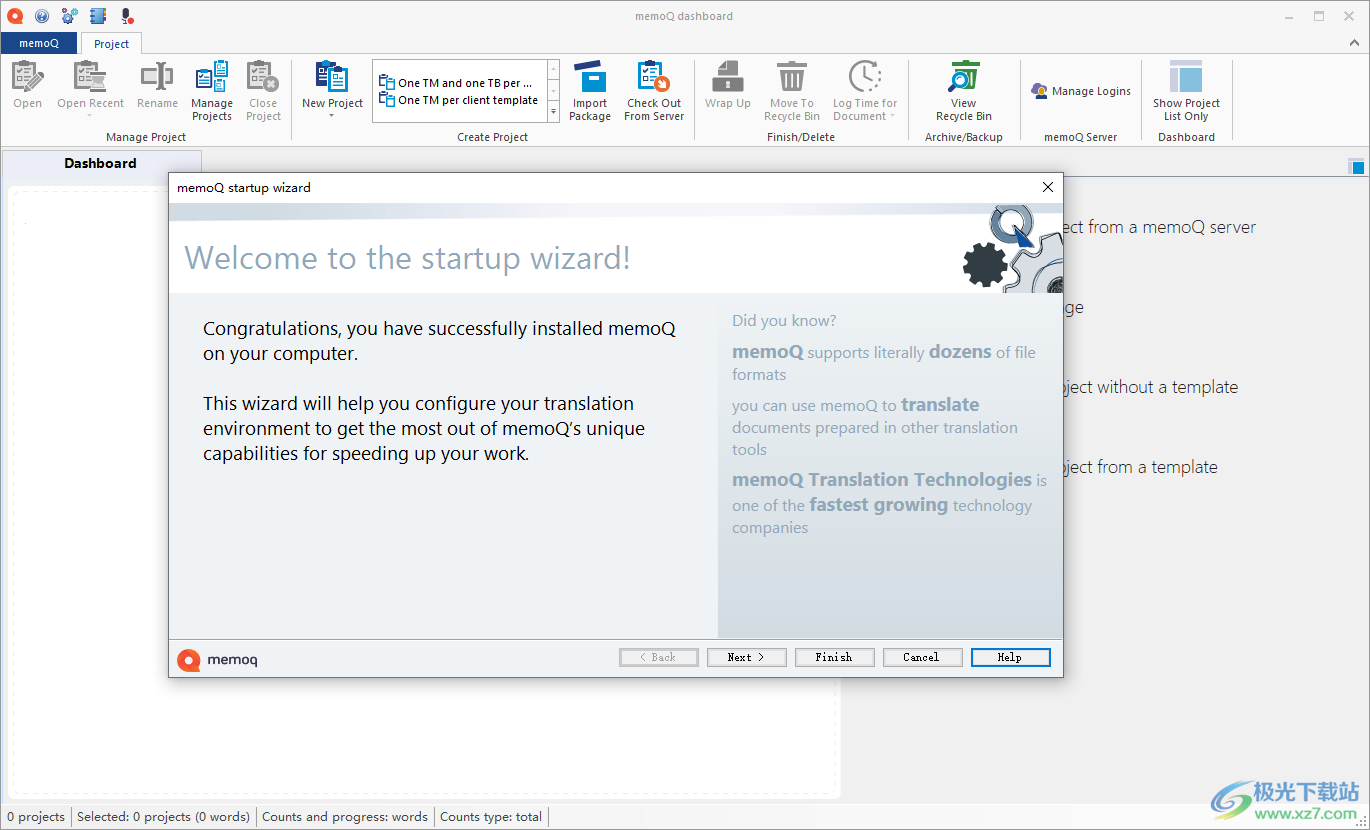Click the Wrap Up icon
This screenshot has height=830, width=1370.
(727, 90)
